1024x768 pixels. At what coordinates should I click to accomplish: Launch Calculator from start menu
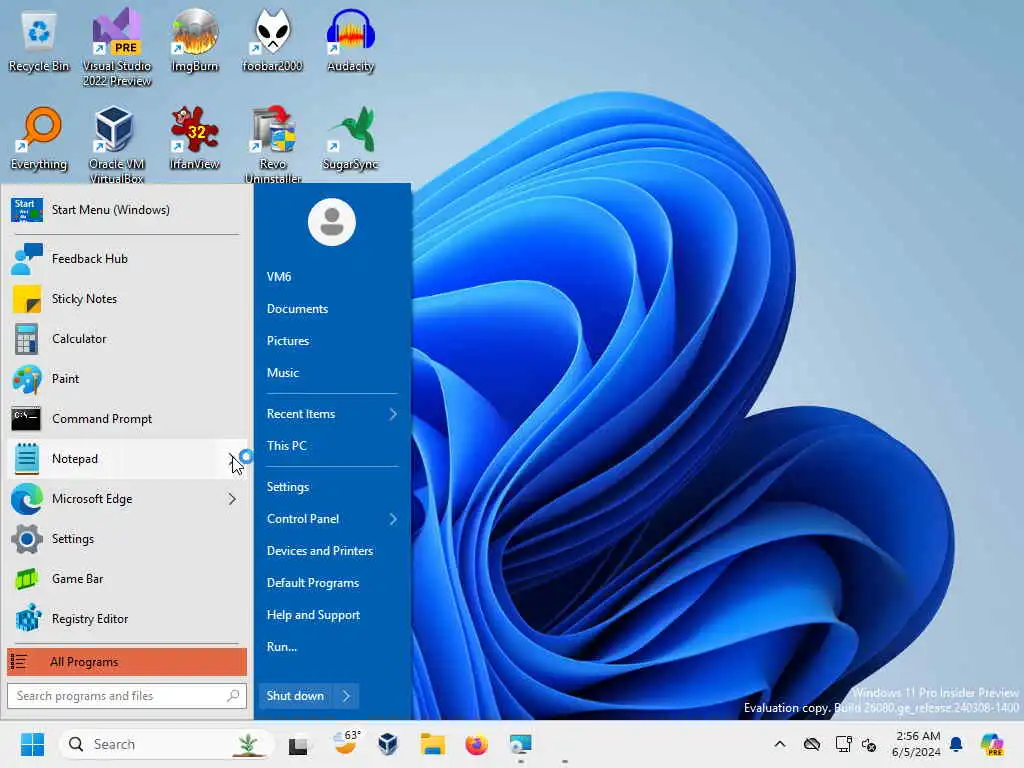click(127, 338)
